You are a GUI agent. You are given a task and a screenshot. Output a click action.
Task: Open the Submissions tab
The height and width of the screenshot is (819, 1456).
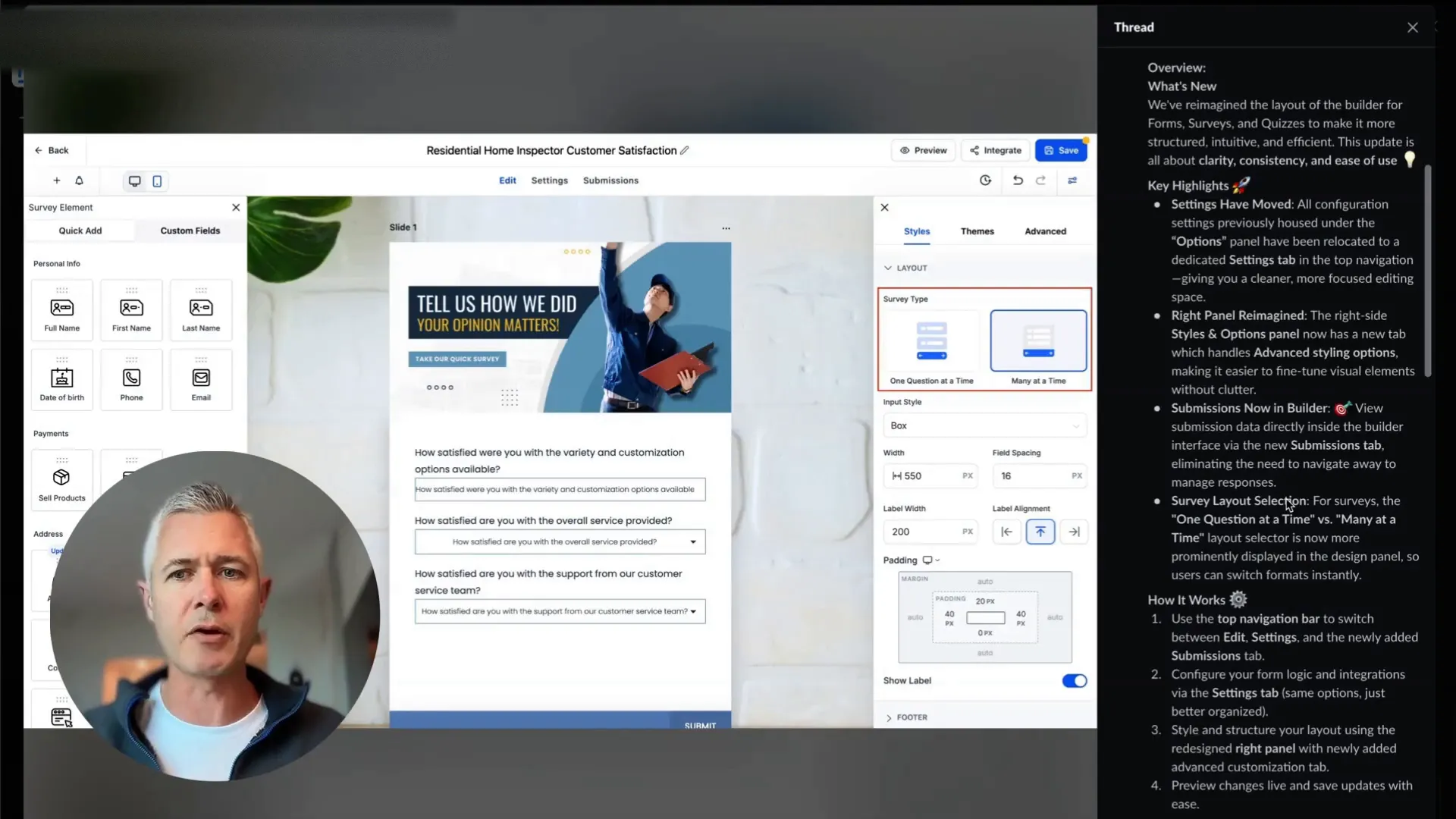click(610, 180)
